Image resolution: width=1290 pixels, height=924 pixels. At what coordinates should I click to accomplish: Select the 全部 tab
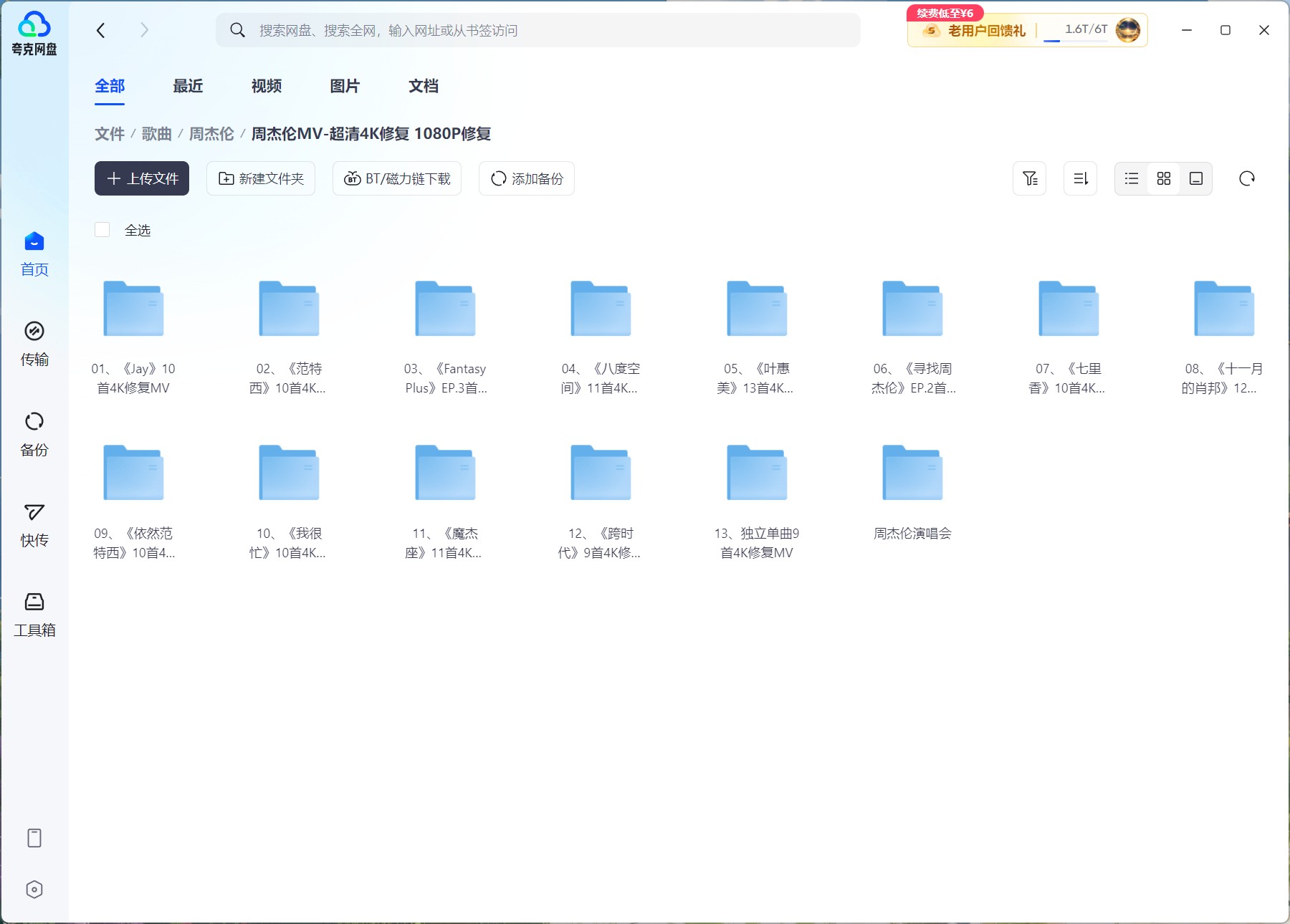110,86
